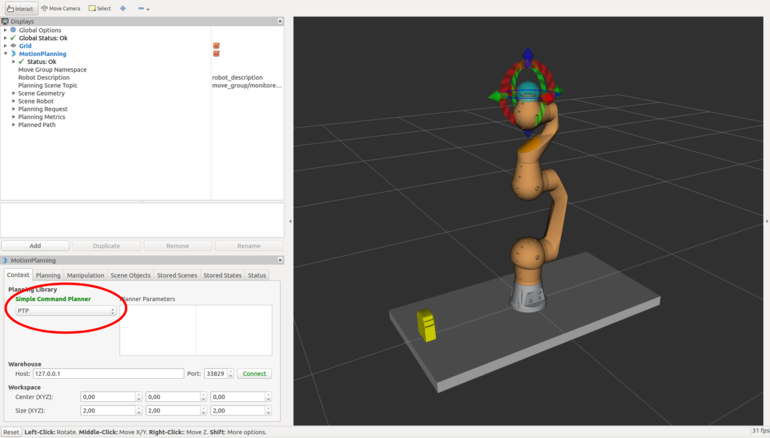Viewport: 770px width, 438px height.
Task: Close the MotionPlanning panel via its X
Action: pos(280,260)
